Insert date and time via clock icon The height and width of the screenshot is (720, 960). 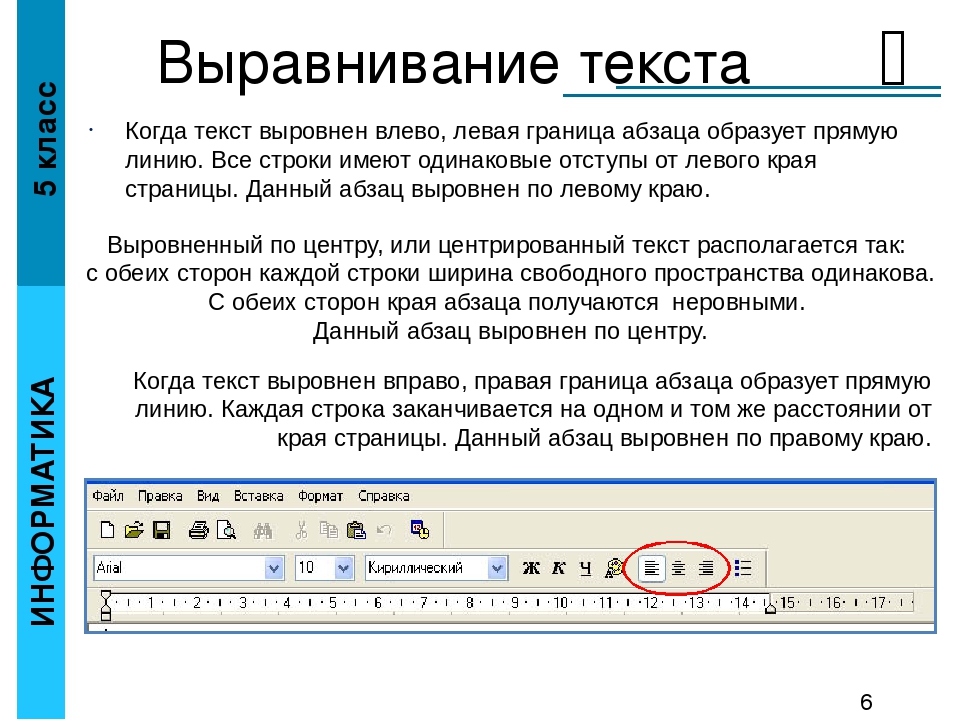pyautogui.click(x=420, y=530)
